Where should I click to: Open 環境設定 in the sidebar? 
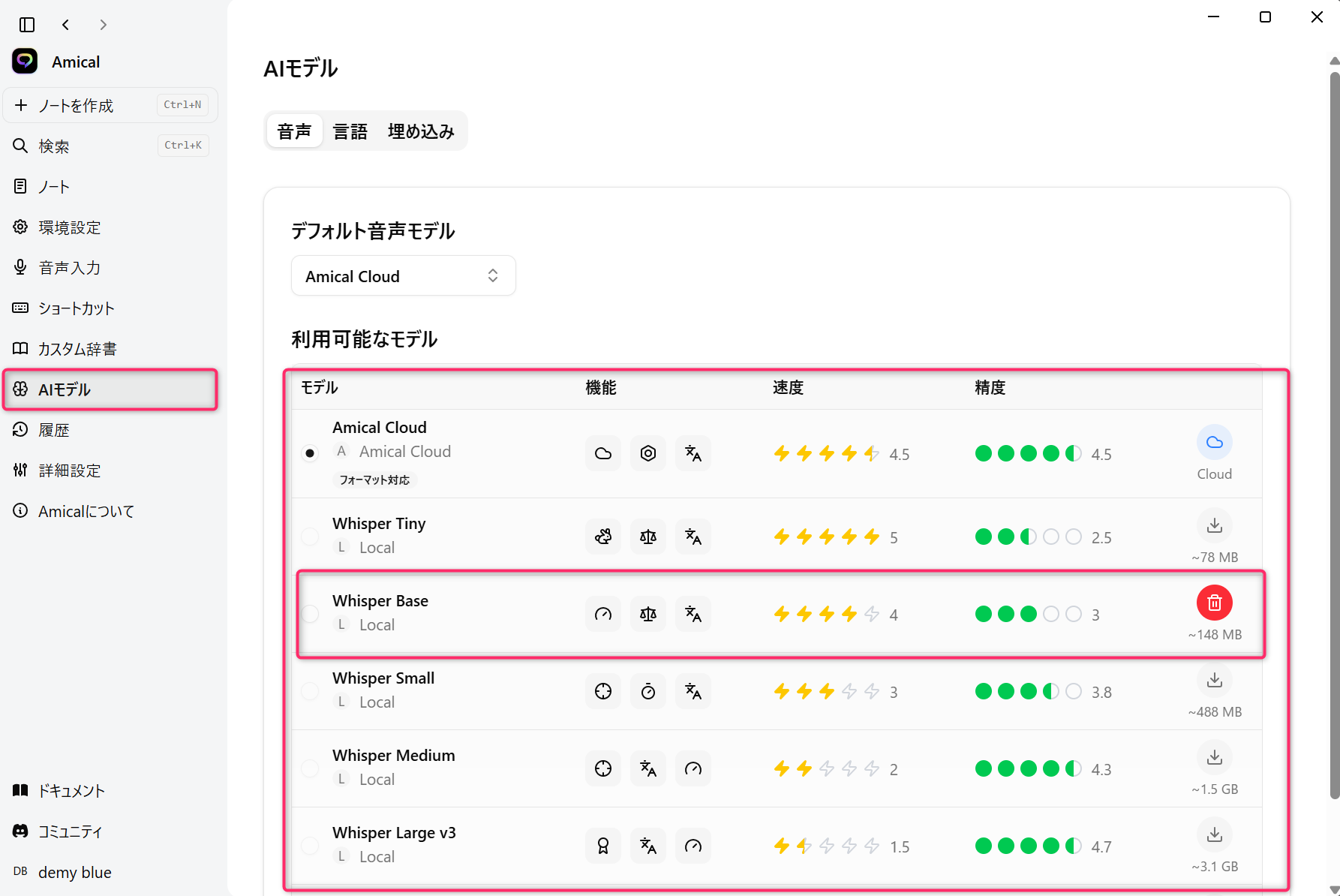70,227
